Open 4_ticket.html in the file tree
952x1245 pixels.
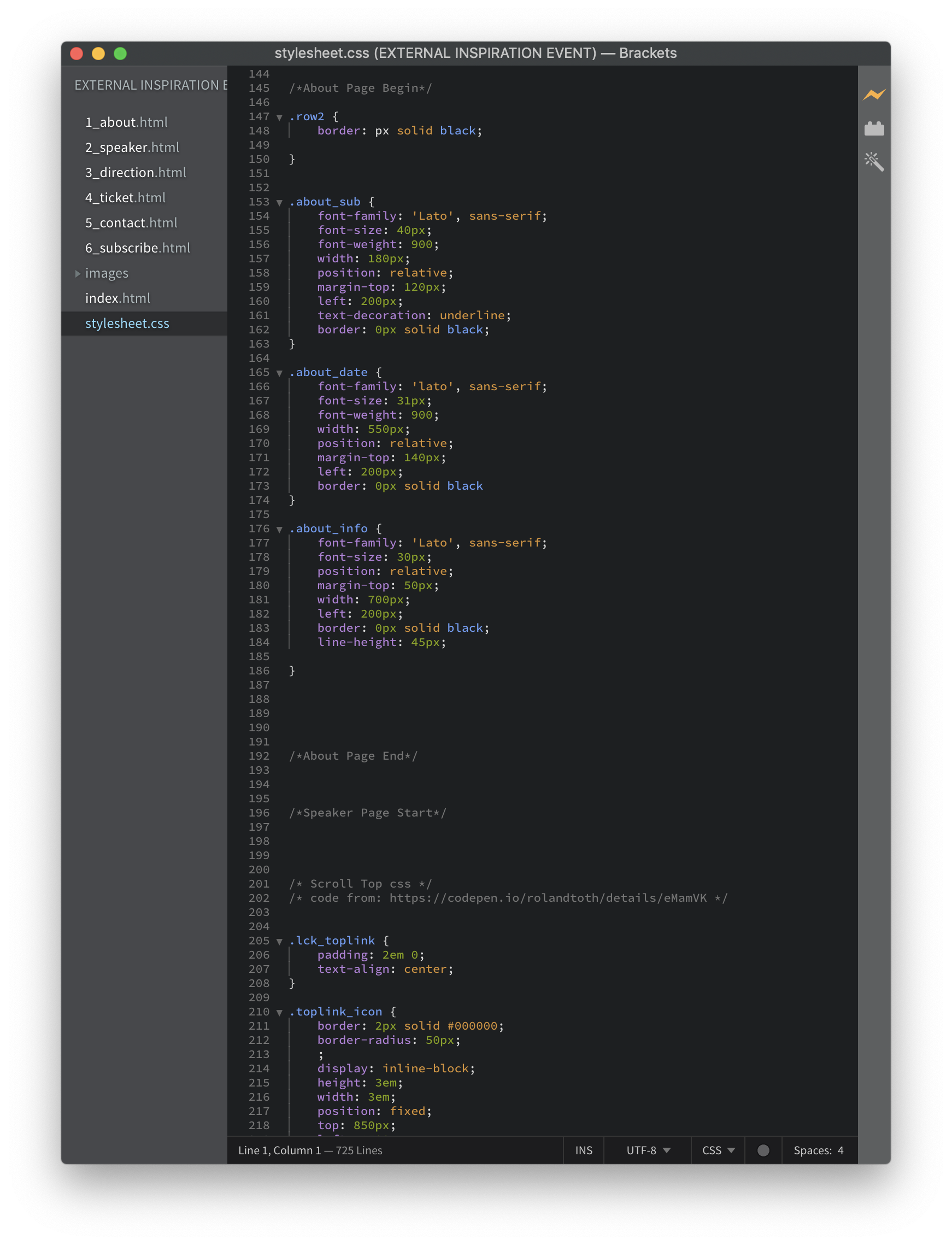[x=125, y=197]
